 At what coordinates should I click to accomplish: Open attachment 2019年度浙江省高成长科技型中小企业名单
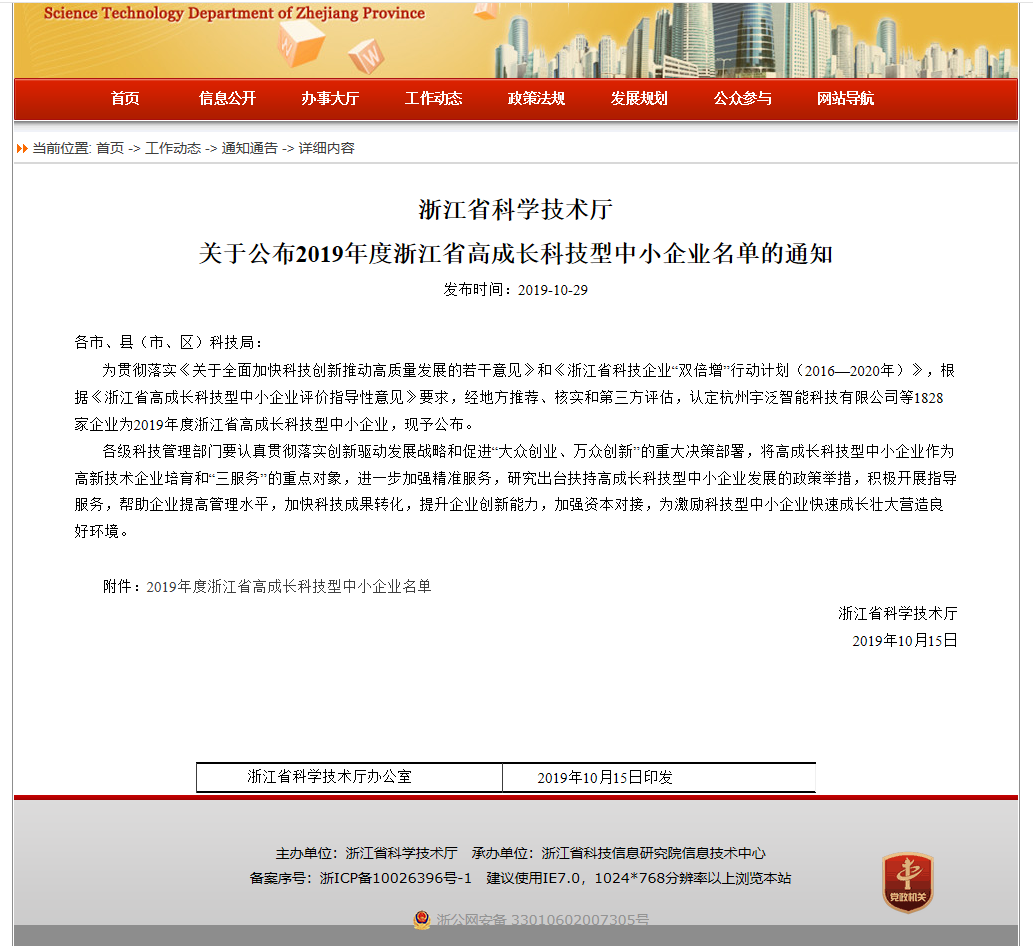(288, 587)
